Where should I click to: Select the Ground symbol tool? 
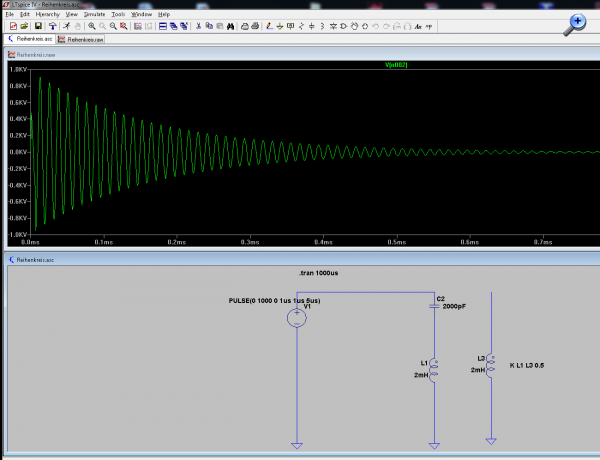point(280,26)
